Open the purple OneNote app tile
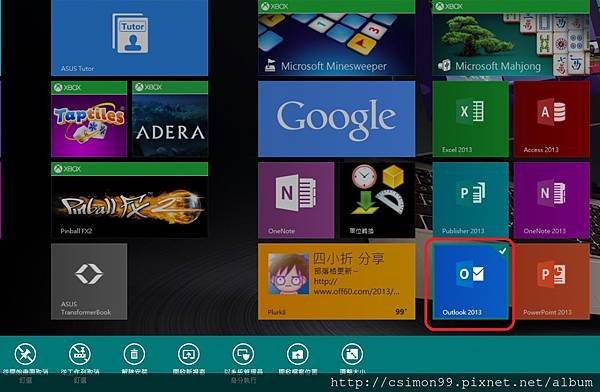The width and height of the screenshot is (600, 392). (296, 200)
